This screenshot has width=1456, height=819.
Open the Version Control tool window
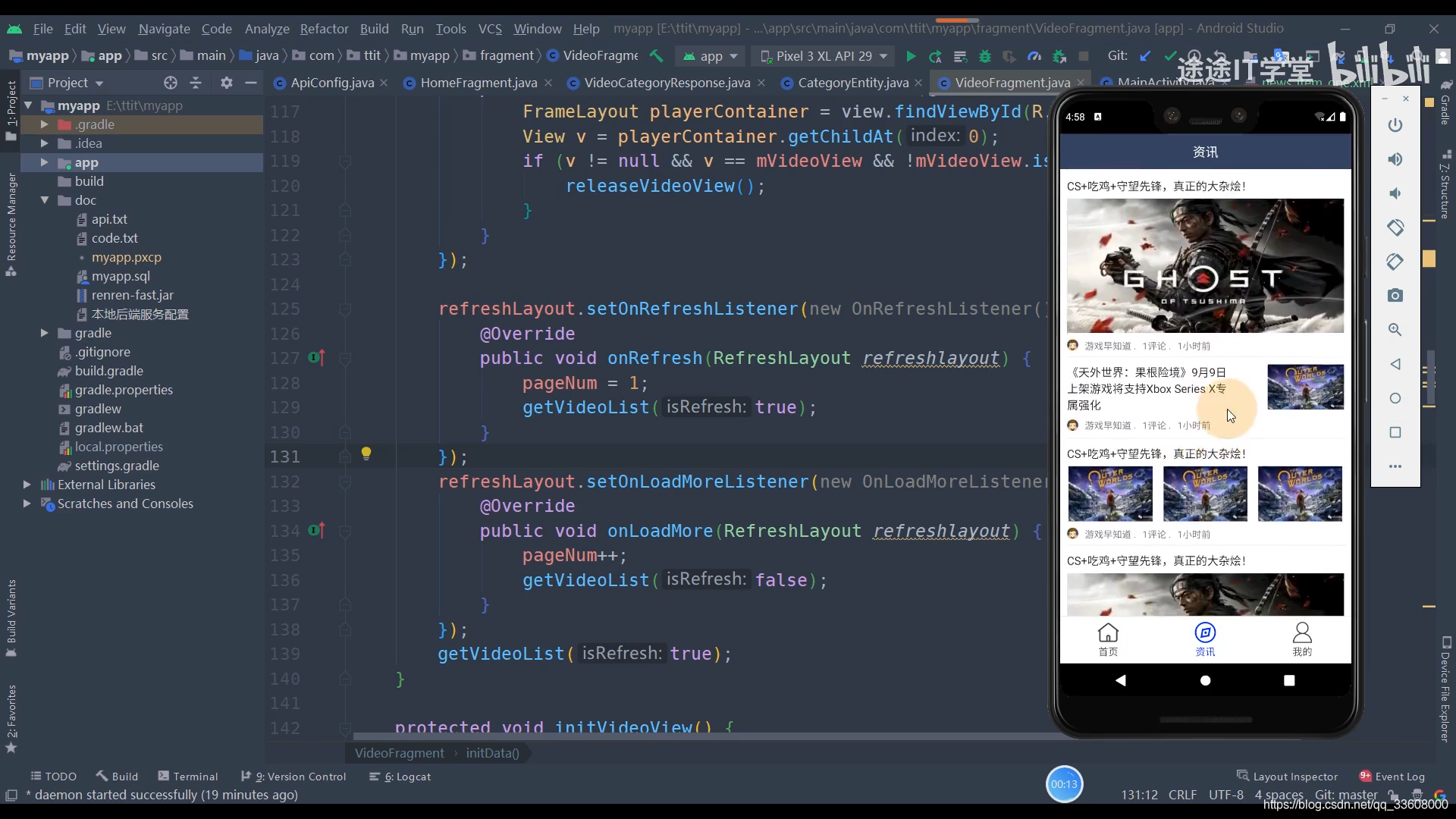tap(293, 777)
